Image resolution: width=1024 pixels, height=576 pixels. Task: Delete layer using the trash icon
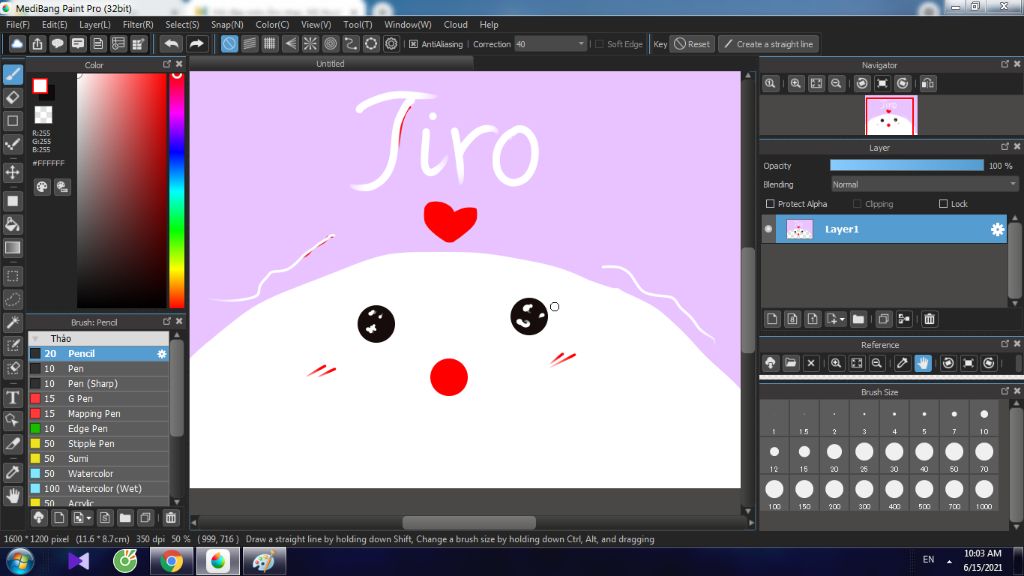(929, 319)
